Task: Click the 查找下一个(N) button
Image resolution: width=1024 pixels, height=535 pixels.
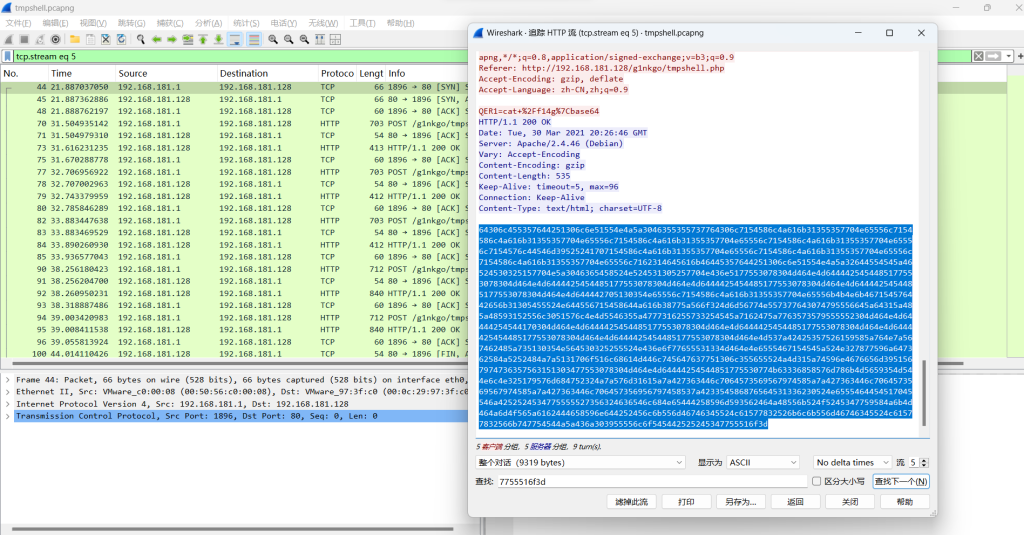Action: pos(901,481)
